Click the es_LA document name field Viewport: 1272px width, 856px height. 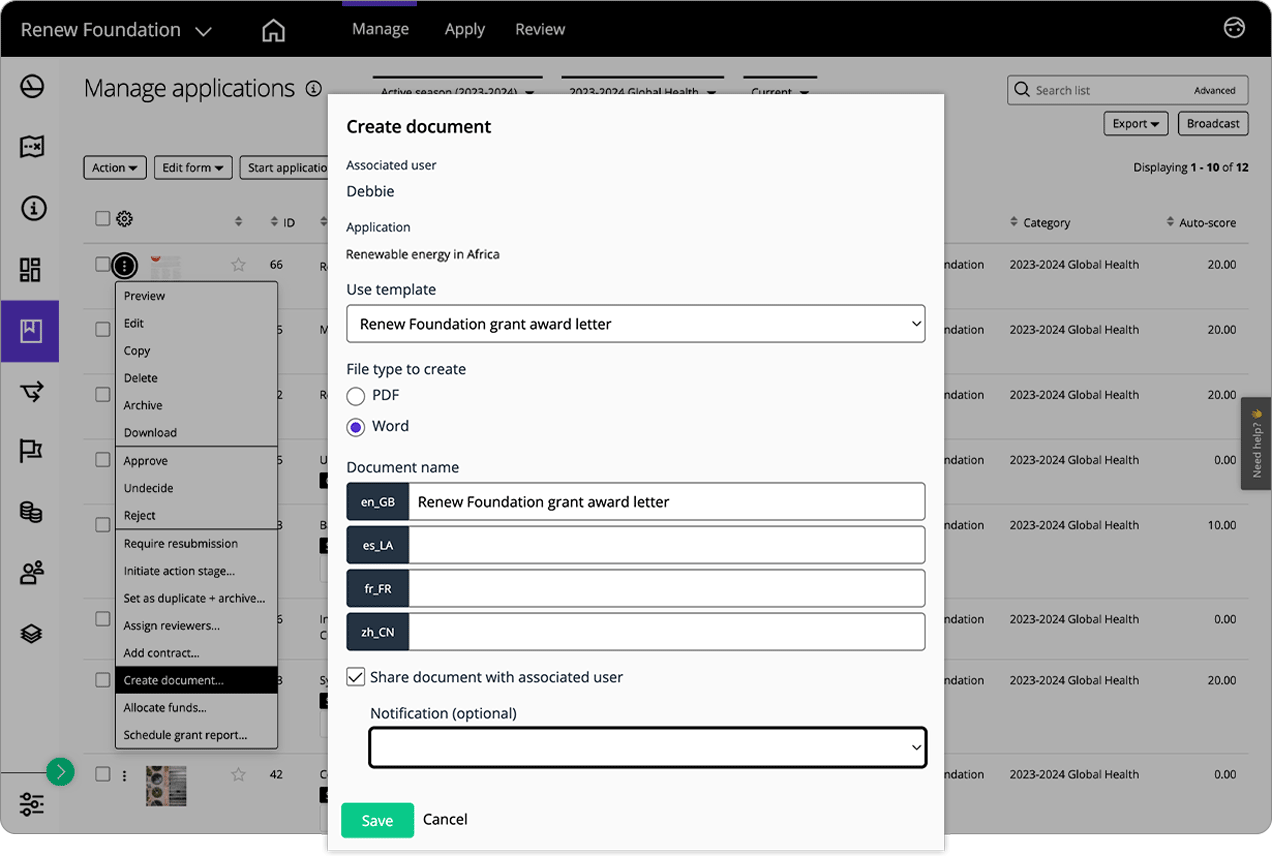666,545
